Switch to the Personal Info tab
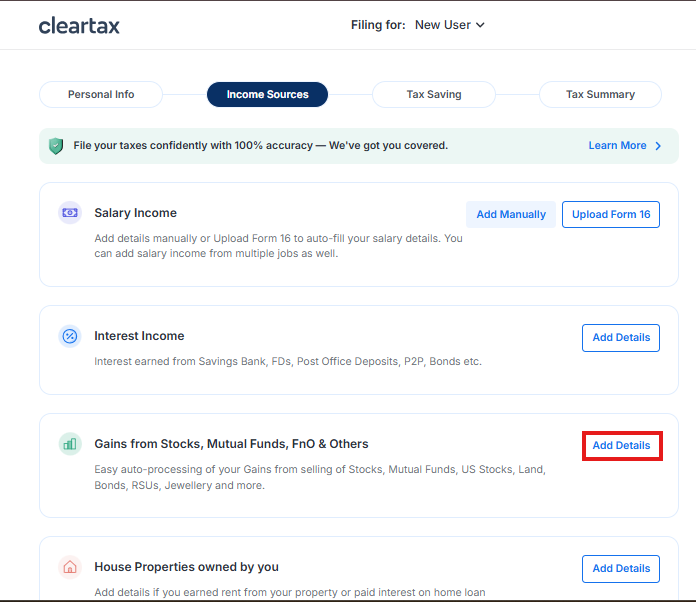The width and height of the screenshot is (696, 602). click(x=101, y=95)
